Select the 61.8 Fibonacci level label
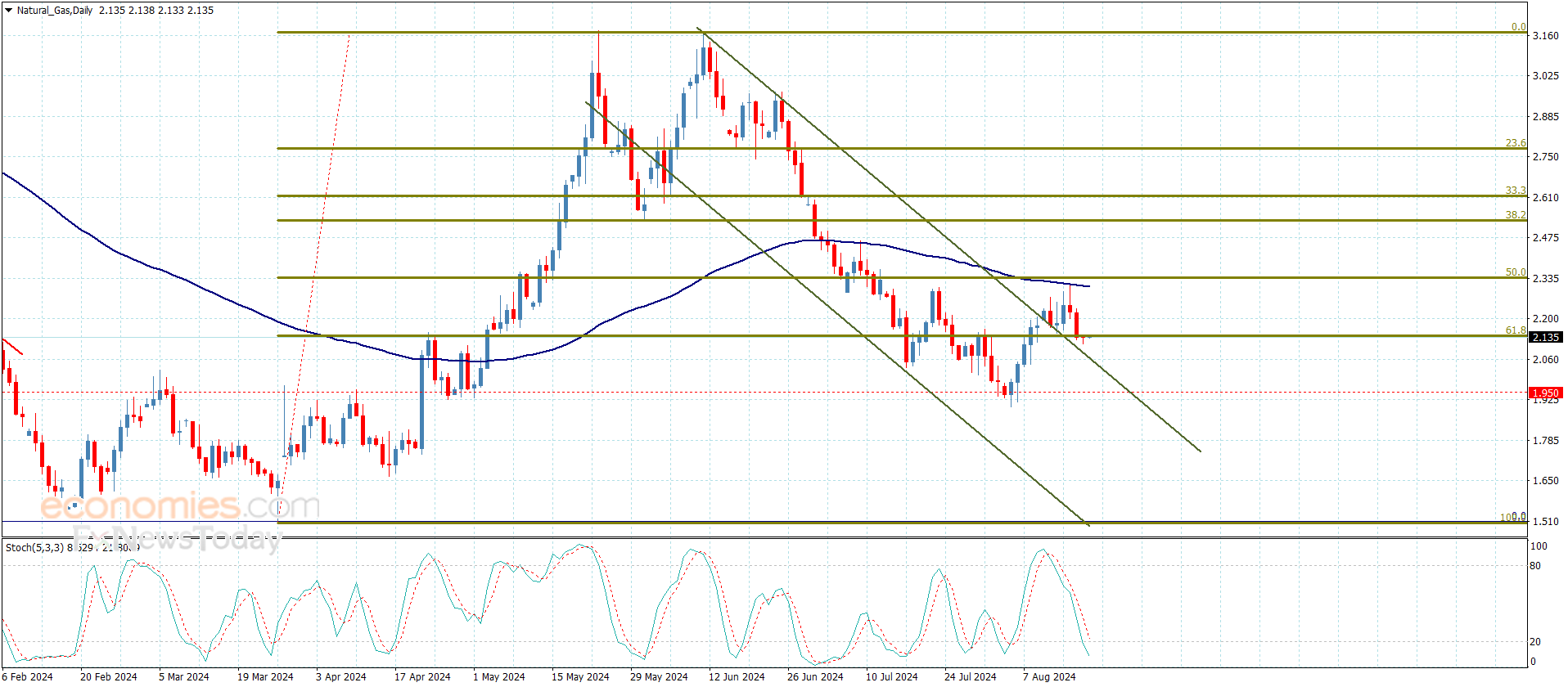 point(1516,330)
